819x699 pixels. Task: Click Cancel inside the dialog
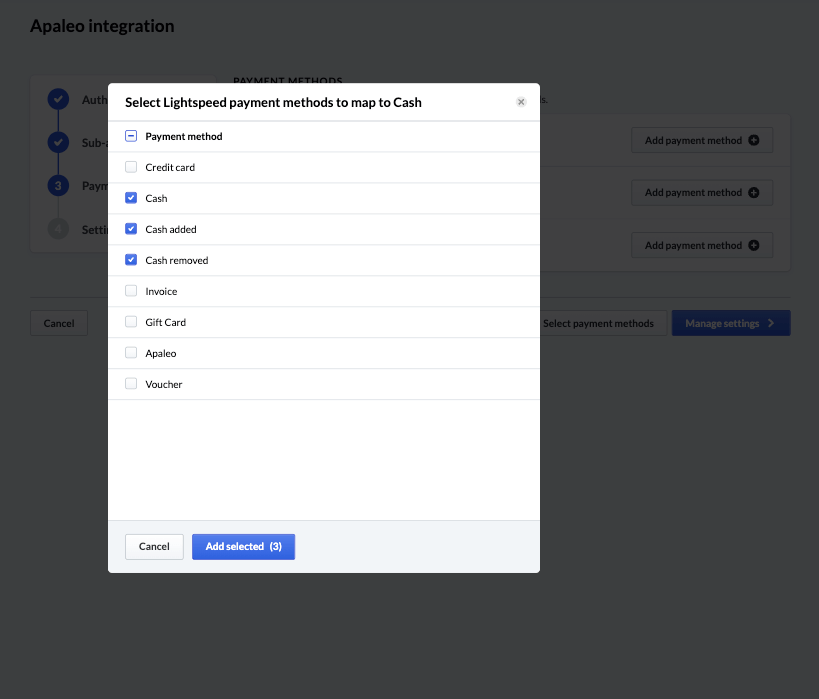154,546
